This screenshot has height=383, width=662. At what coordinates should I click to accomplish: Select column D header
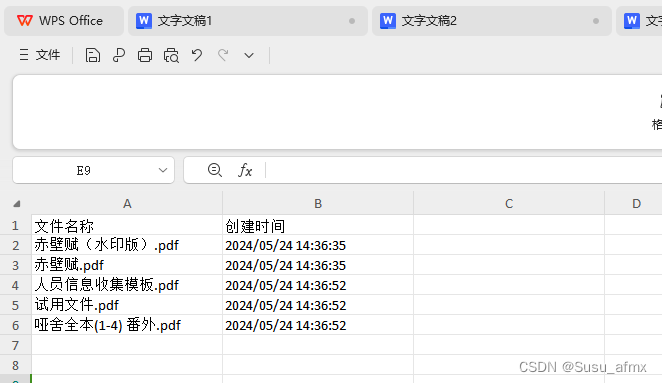click(633, 204)
